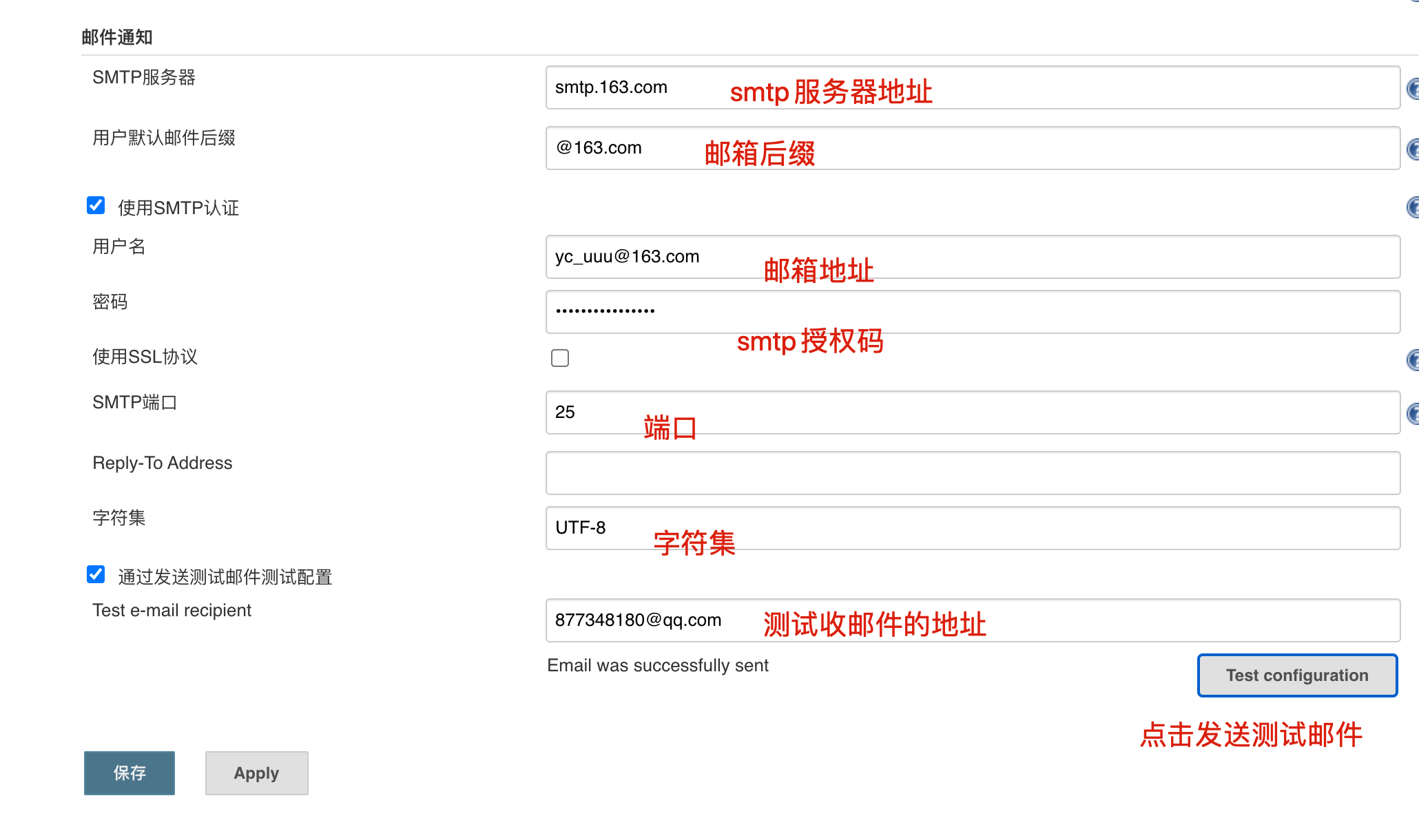Click the Reply-To Address label
Screen dimensions: 1419x840
point(163,463)
